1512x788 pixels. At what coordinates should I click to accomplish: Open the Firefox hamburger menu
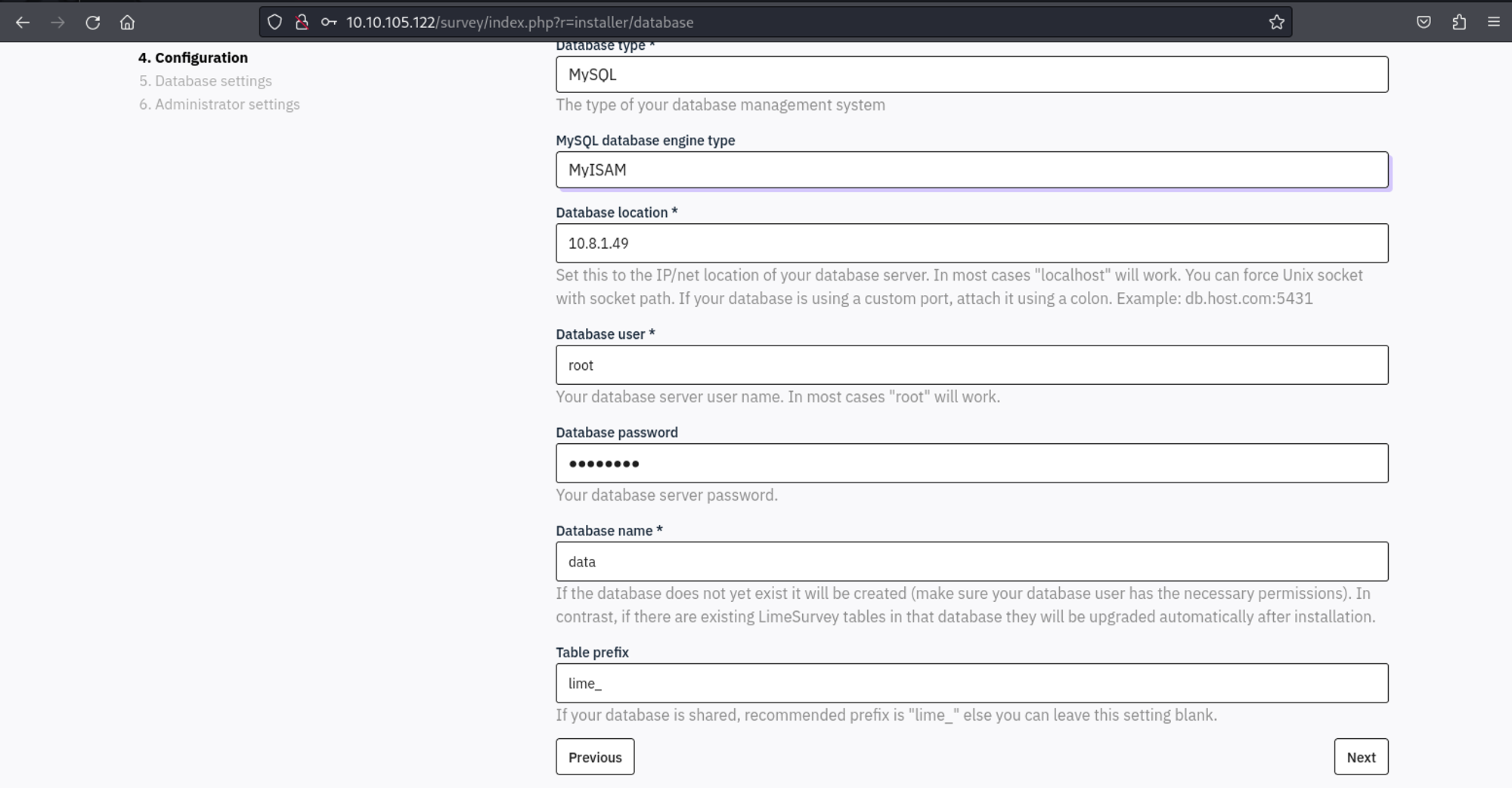click(1493, 23)
